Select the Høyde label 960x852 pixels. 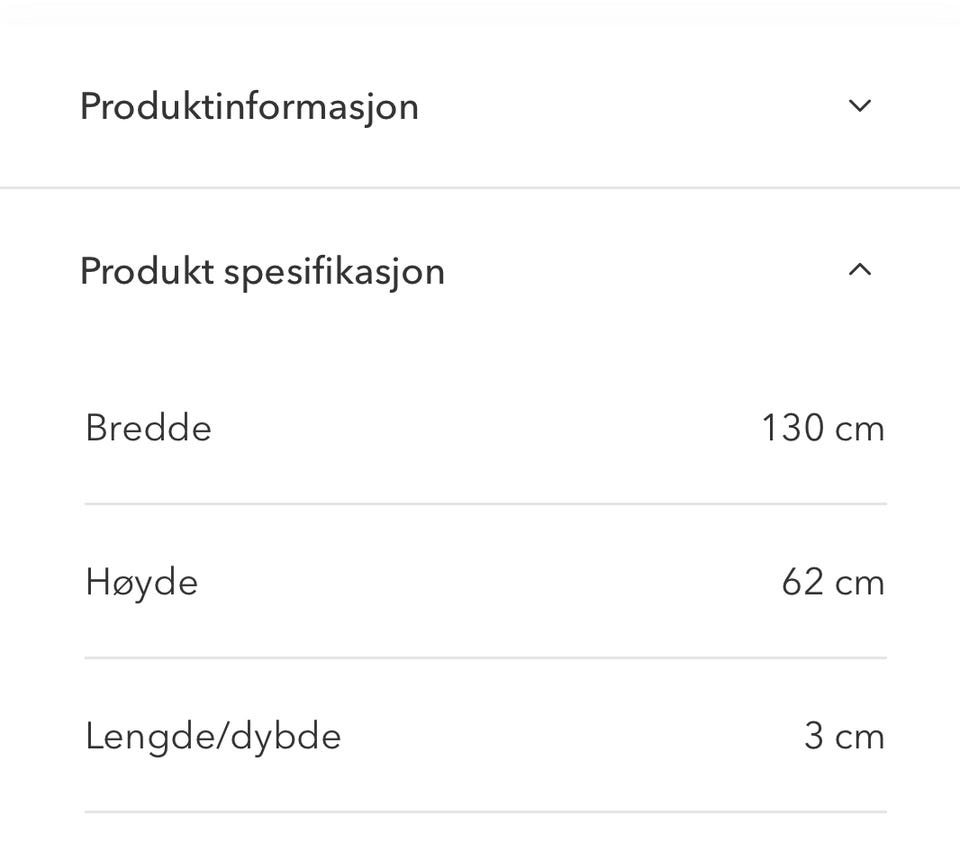coord(141,582)
